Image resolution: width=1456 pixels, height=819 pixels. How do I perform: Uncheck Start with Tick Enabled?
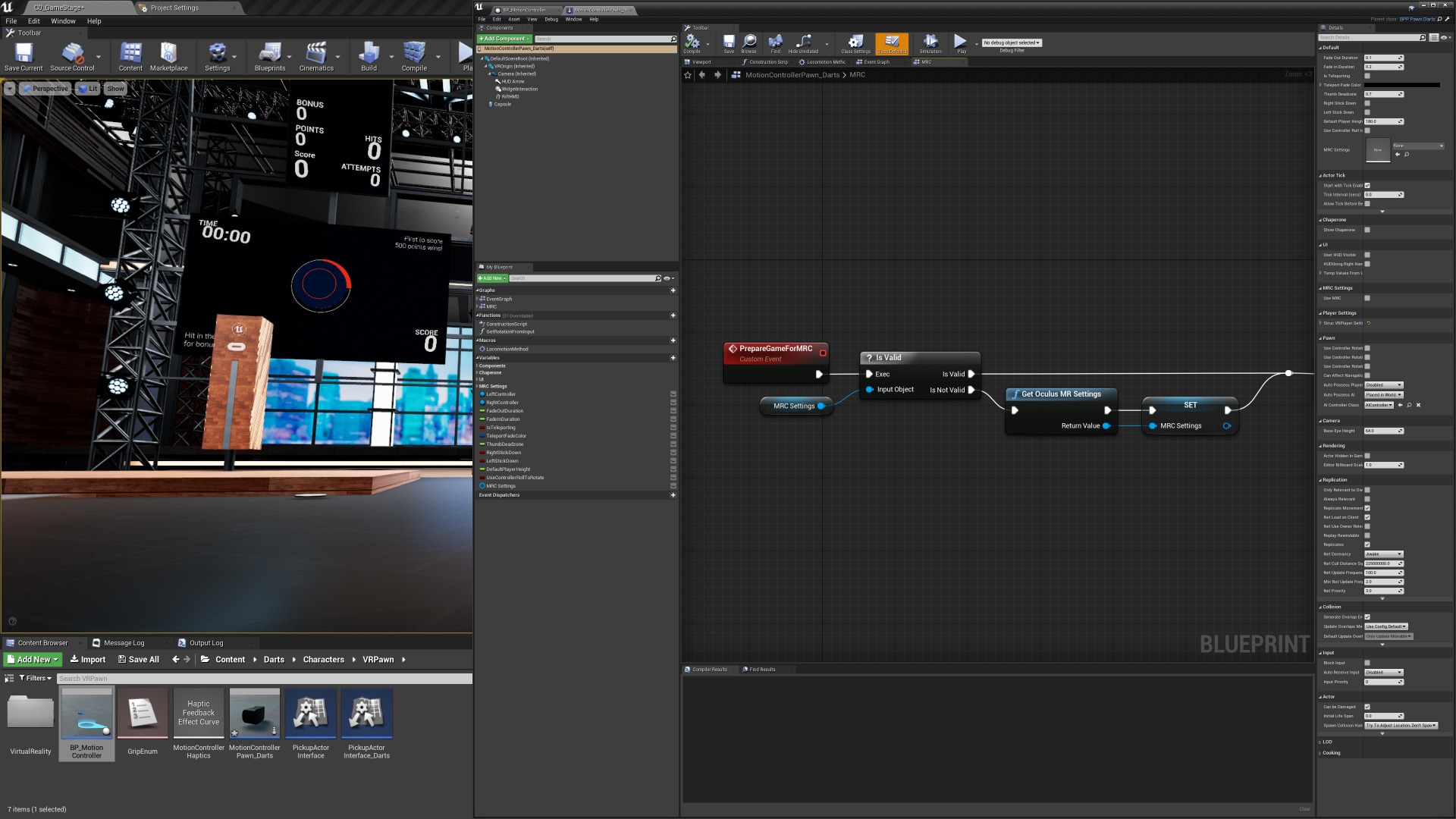[1367, 185]
